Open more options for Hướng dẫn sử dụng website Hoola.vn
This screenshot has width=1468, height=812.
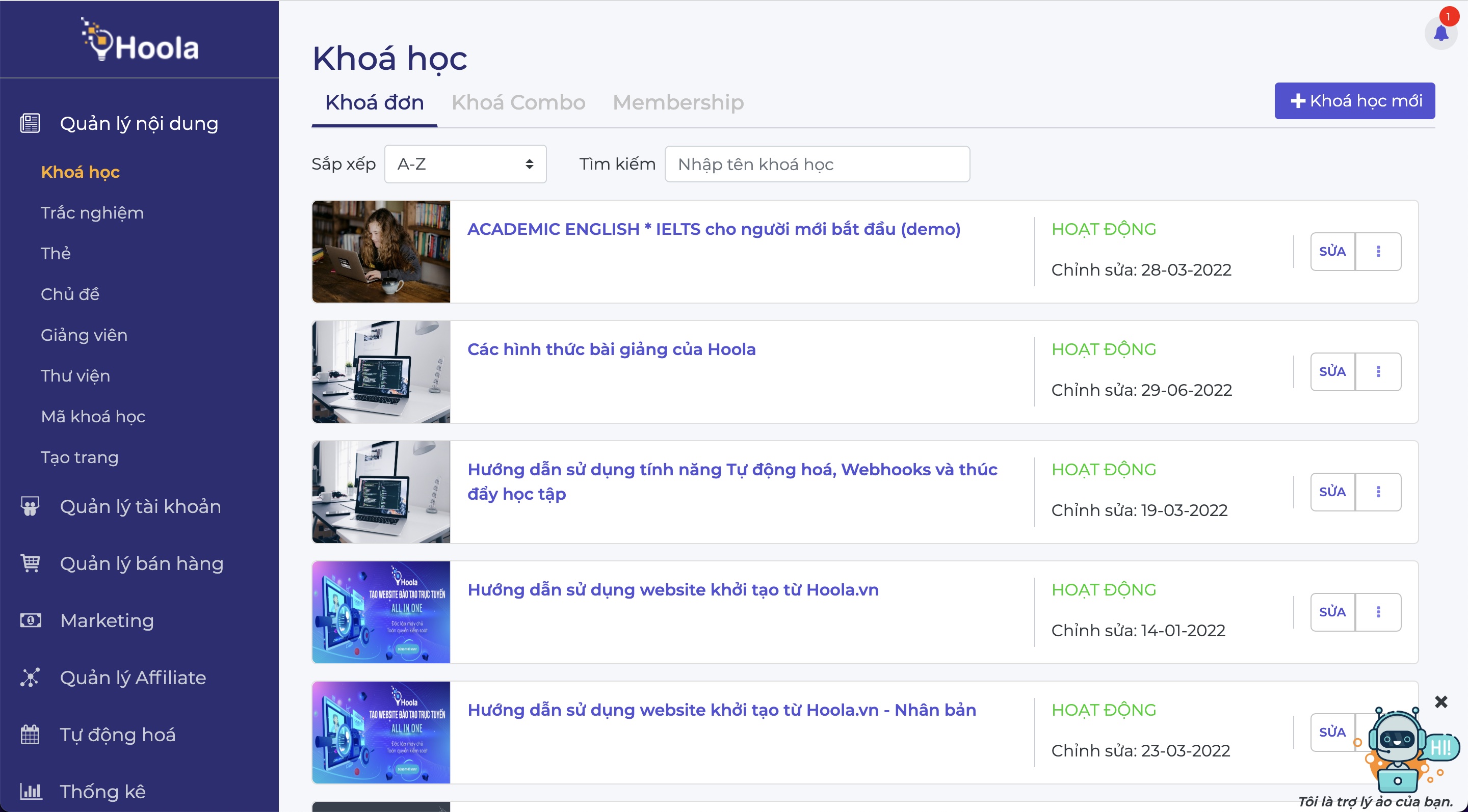tap(1378, 612)
